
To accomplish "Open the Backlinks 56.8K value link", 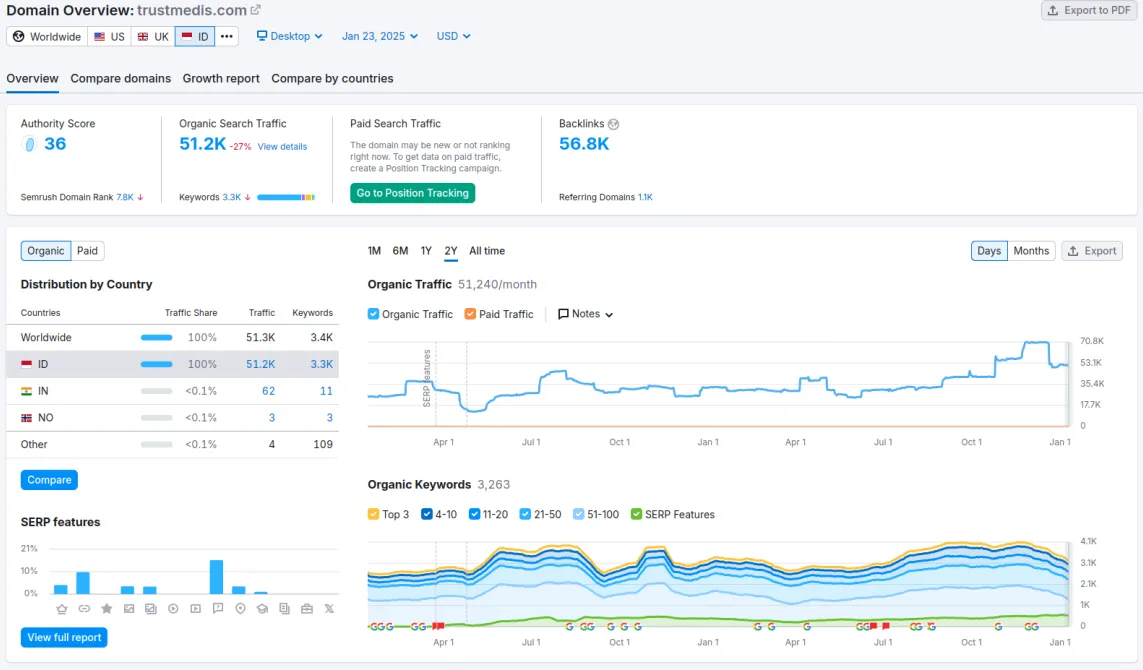I will (x=584, y=144).
